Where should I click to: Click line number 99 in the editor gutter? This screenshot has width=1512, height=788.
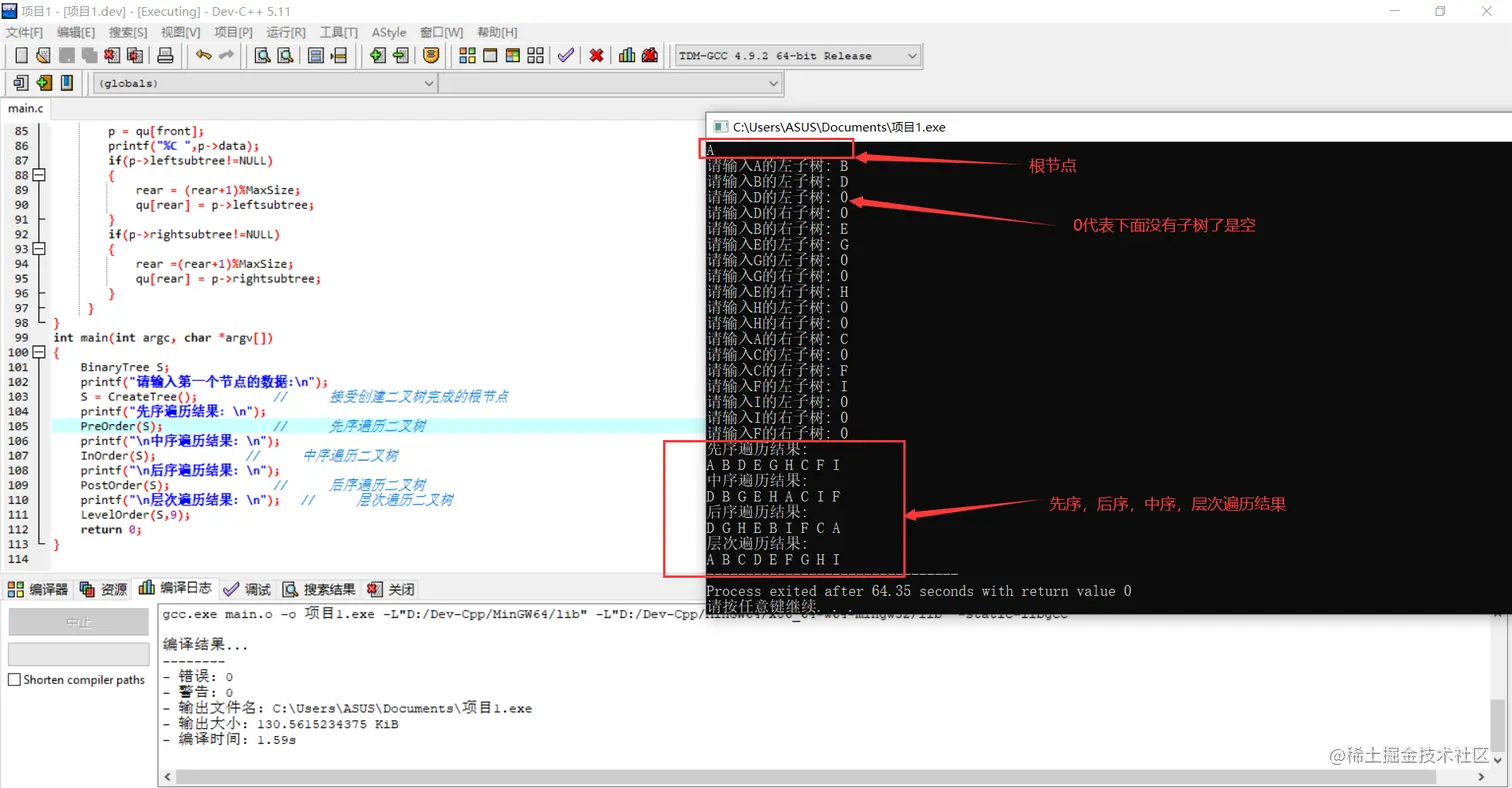point(20,338)
